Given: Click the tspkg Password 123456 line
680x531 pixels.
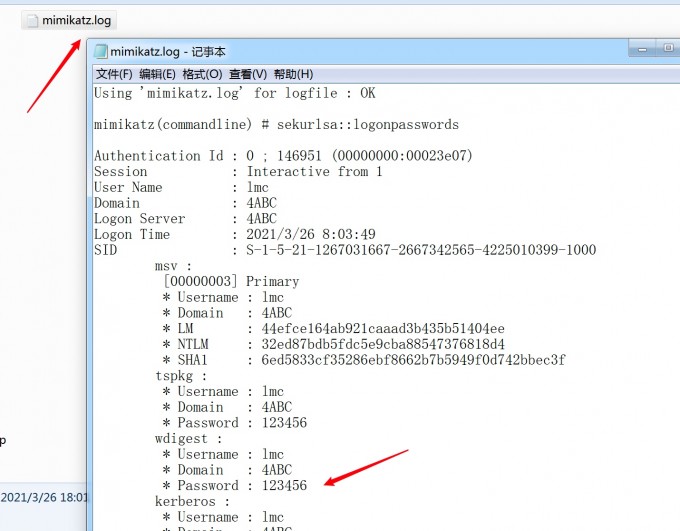Looking at the screenshot, I should (235, 423).
